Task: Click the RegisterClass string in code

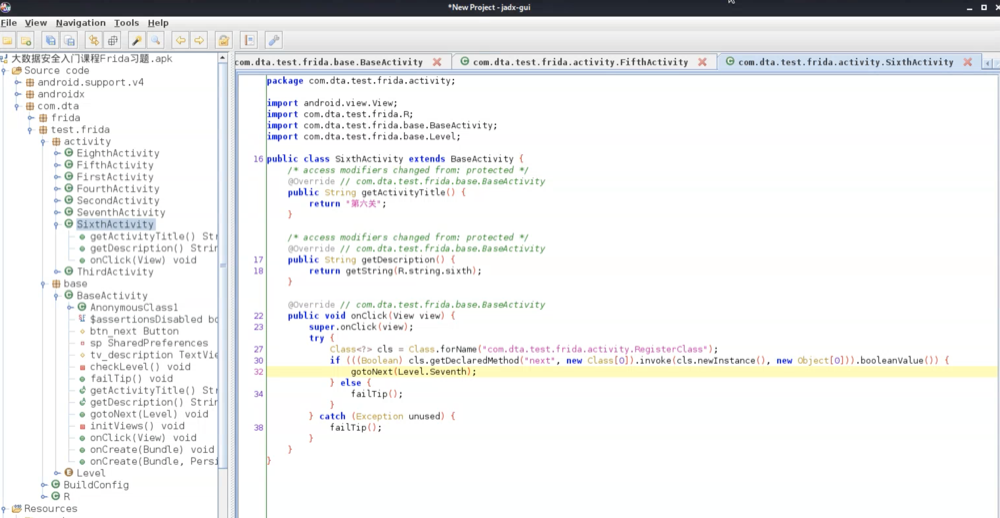Action: [x=598, y=349]
